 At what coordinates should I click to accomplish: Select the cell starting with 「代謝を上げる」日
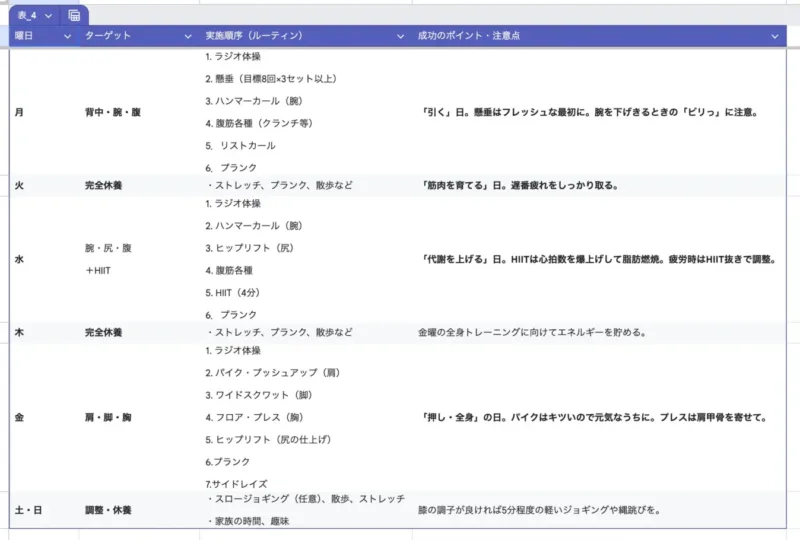coord(599,259)
